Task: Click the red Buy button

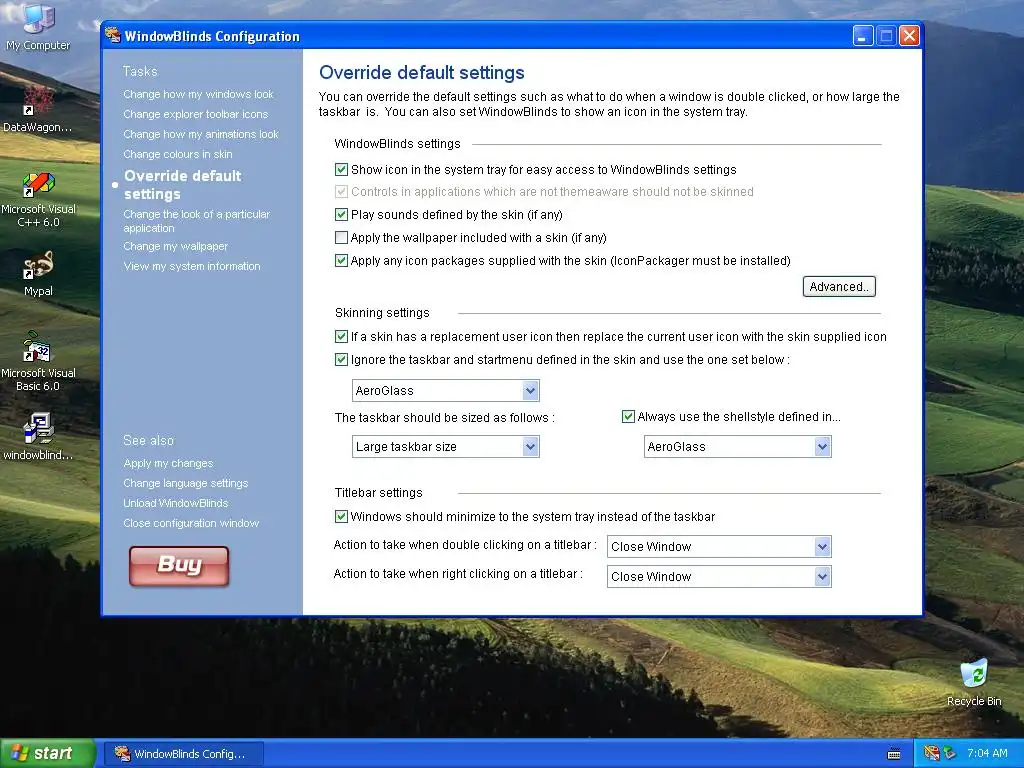Action: [x=179, y=566]
